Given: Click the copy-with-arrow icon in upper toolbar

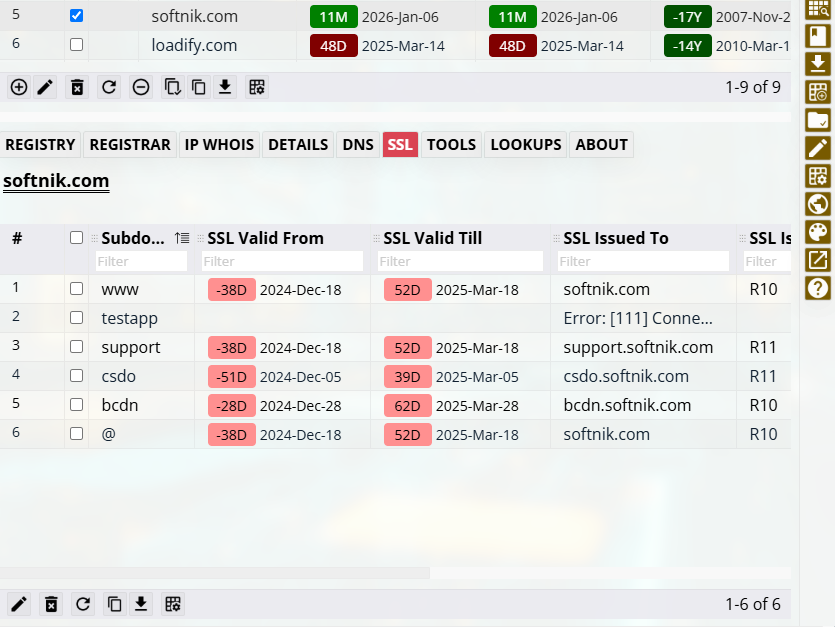Looking at the screenshot, I should 172,87.
